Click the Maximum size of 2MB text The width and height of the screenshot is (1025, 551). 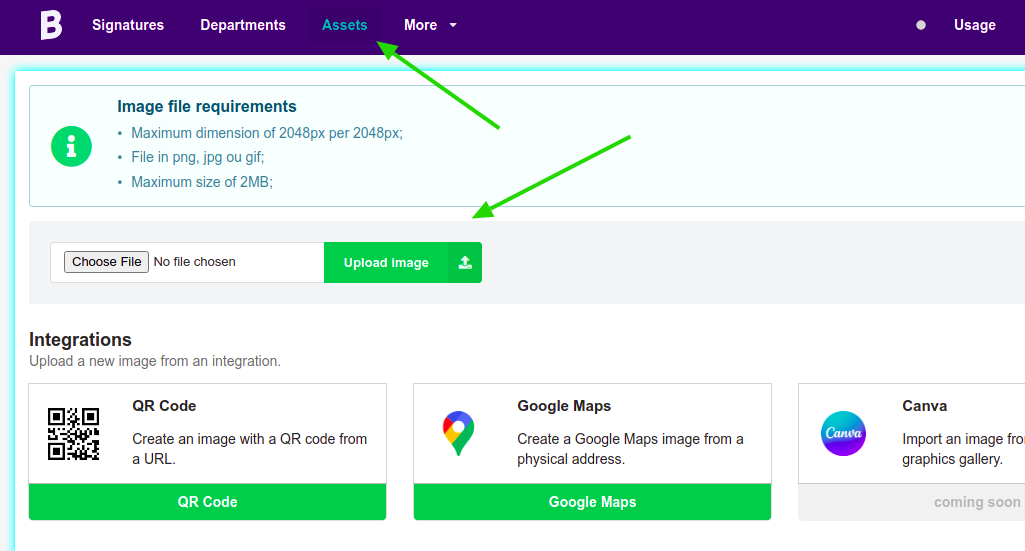[x=202, y=182]
